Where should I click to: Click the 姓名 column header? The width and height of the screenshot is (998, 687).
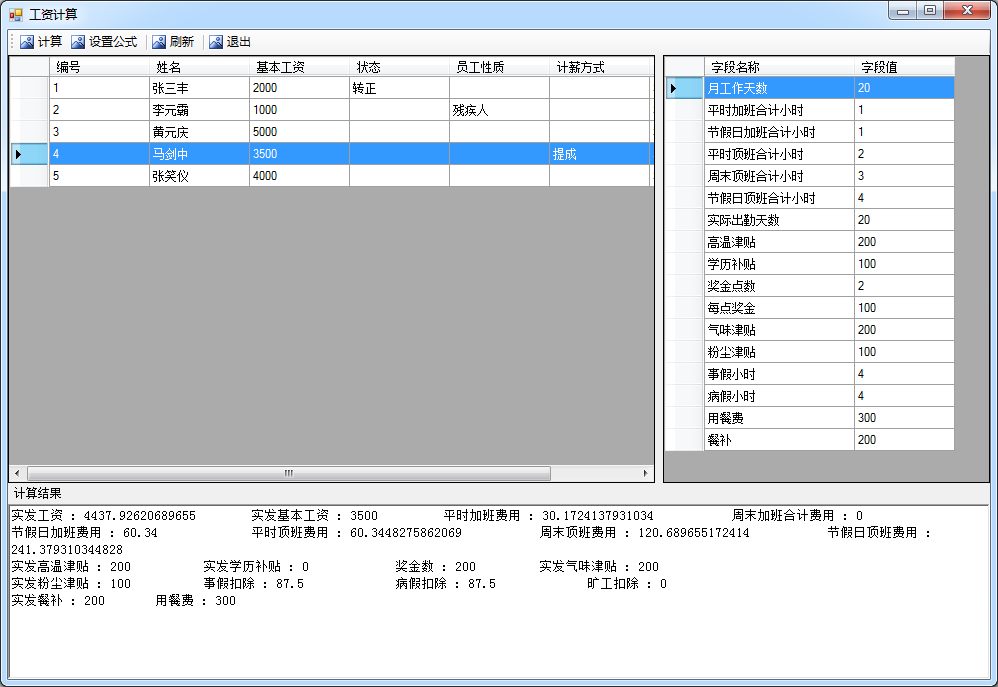tap(199, 67)
